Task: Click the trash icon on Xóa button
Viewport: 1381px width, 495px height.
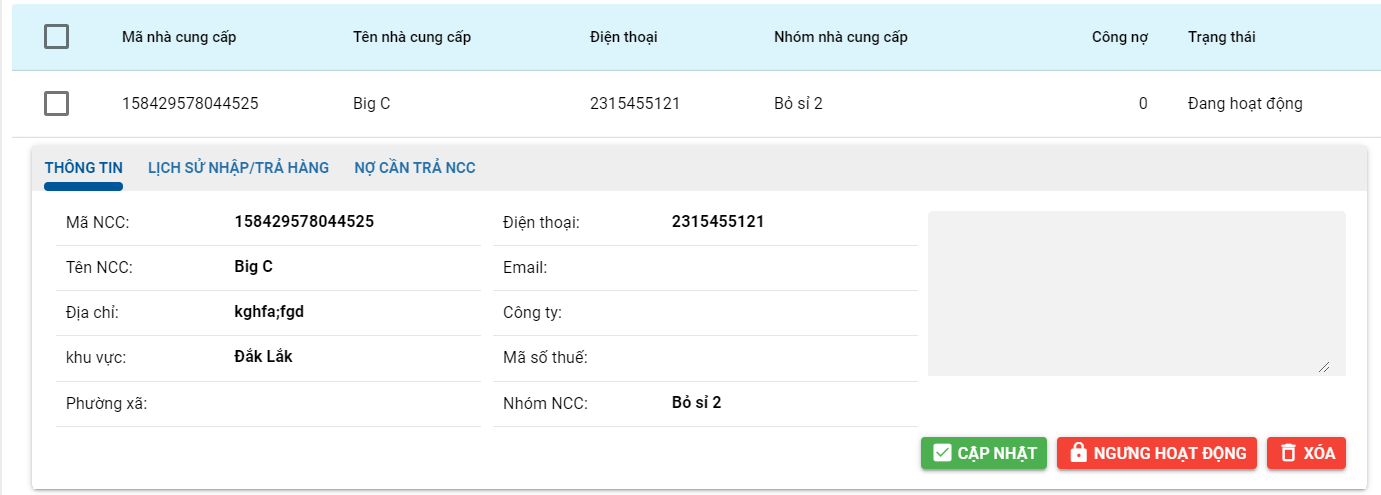Action: tap(1288, 453)
